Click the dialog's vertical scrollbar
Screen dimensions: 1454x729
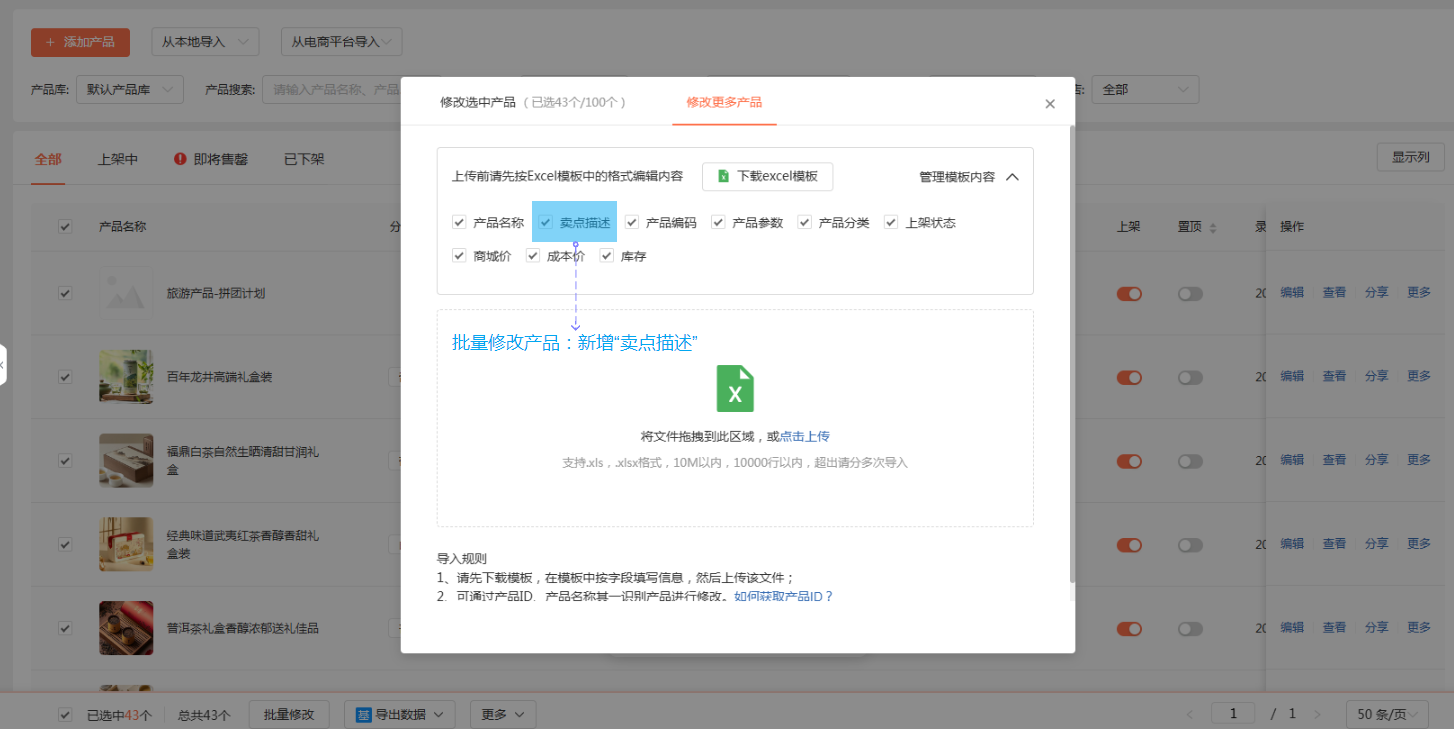point(1072,350)
